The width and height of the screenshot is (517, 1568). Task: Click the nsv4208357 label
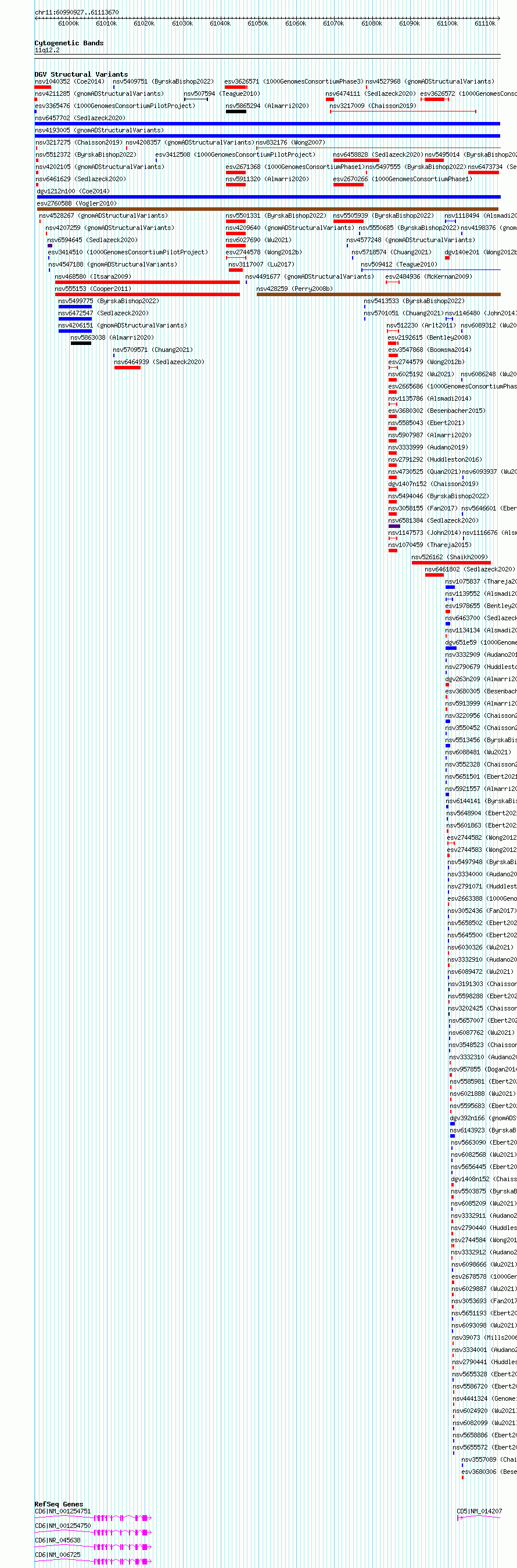190,142
